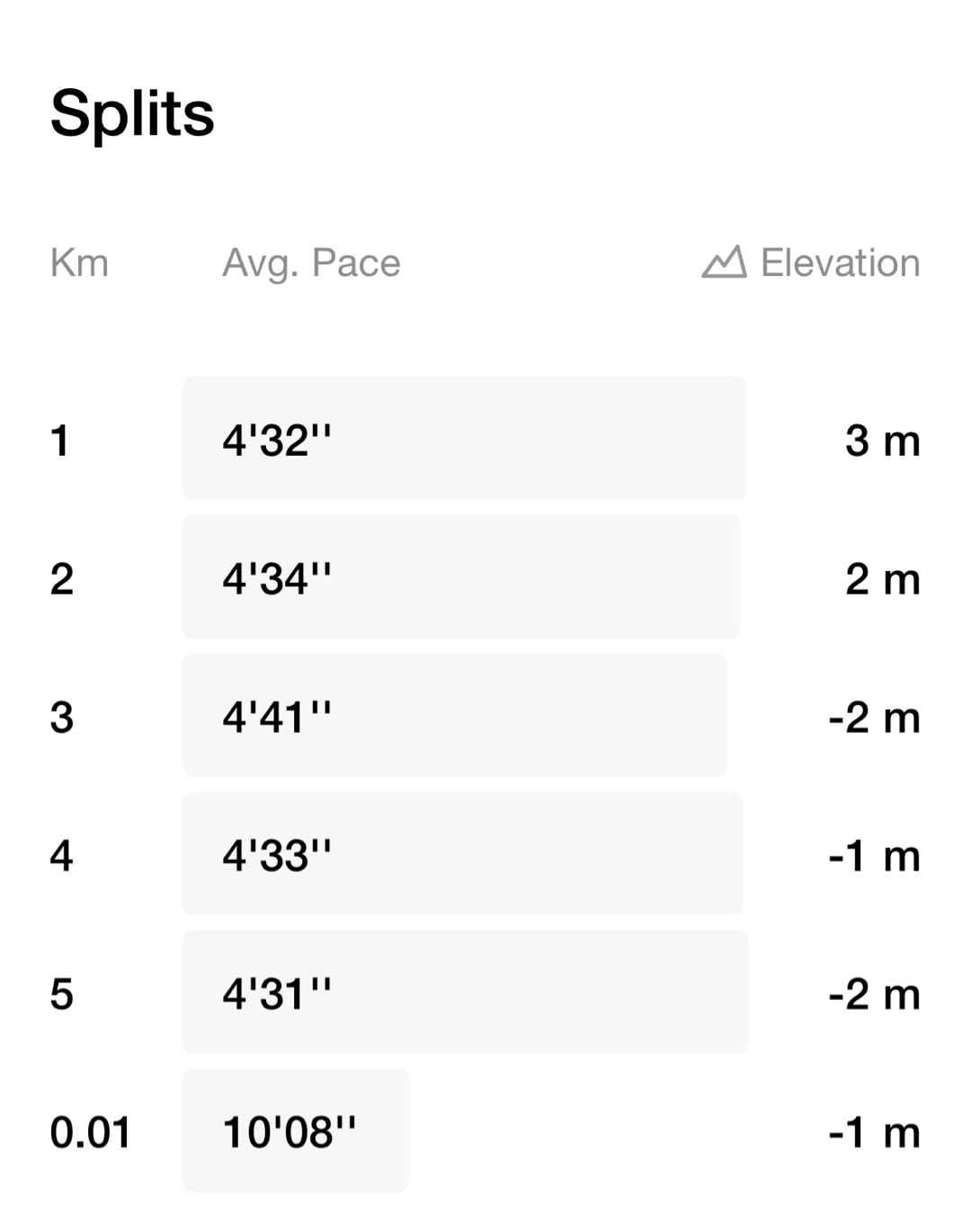Click kilometer 1 row number
This screenshot has width=971, height=1232.
[60, 441]
